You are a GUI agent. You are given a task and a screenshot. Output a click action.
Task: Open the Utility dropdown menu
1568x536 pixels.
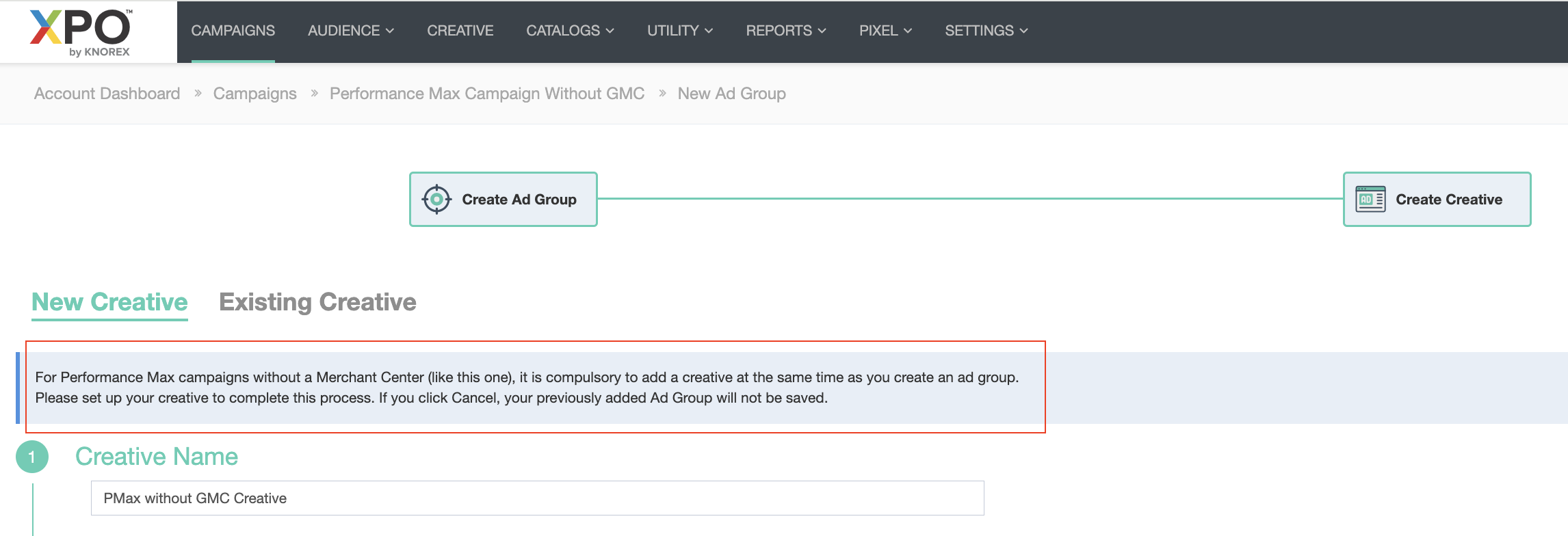click(x=679, y=31)
